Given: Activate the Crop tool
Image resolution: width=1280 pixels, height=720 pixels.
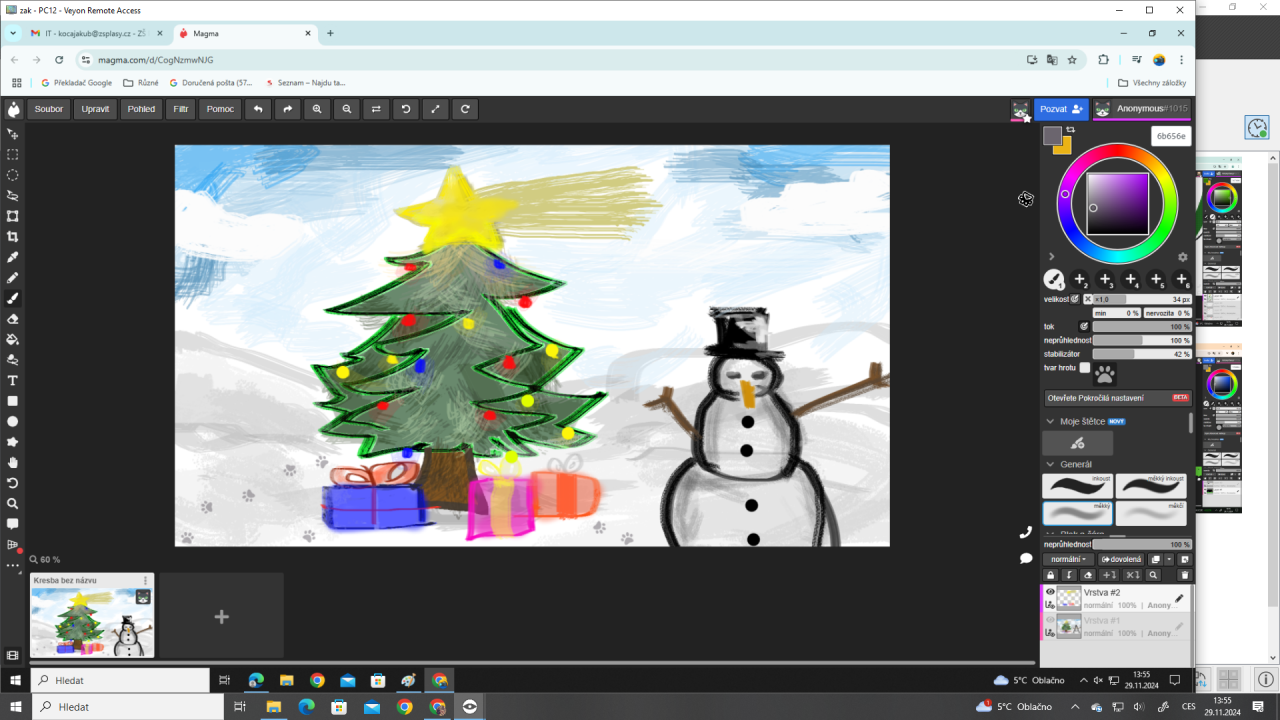Looking at the screenshot, I should point(13,237).
